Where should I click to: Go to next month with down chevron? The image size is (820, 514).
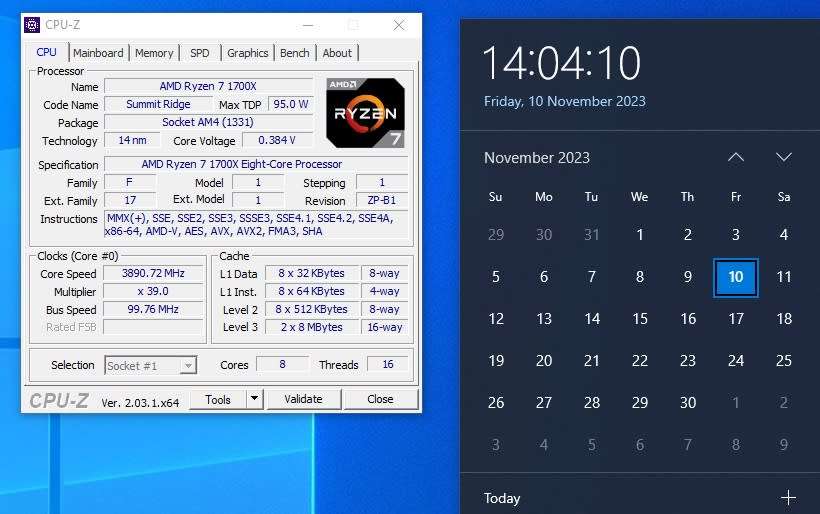(x=783, y=157)
